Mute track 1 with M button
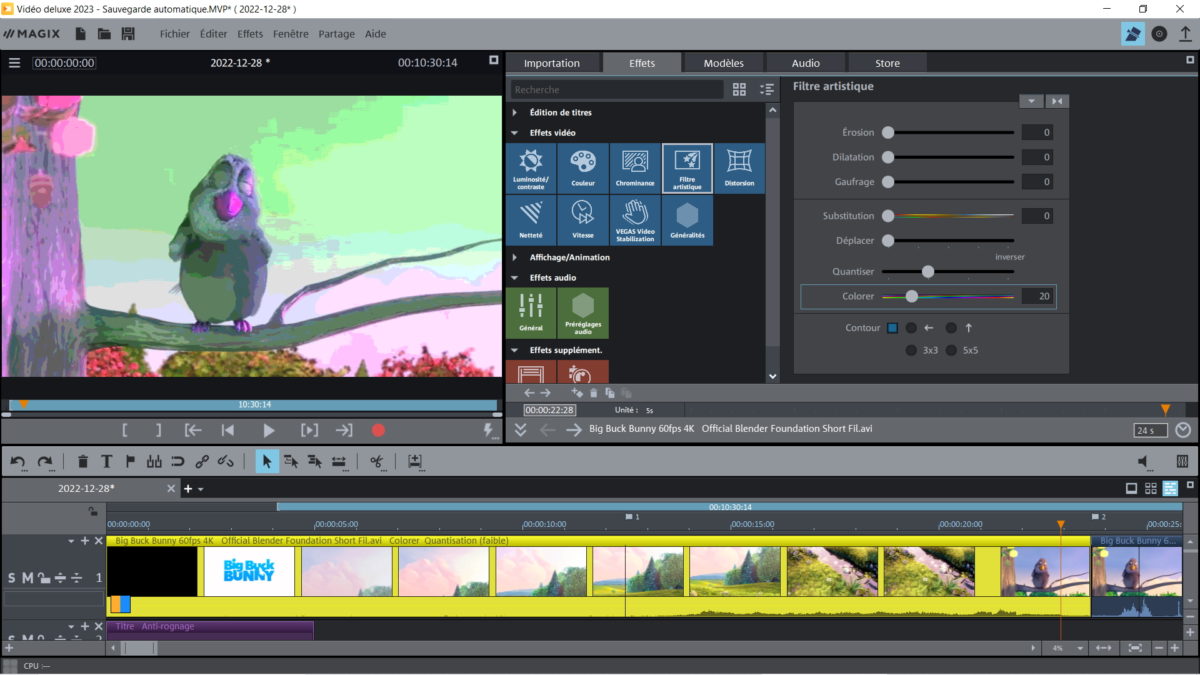This screenshot has height=675, width=1200. coord(28,578)
